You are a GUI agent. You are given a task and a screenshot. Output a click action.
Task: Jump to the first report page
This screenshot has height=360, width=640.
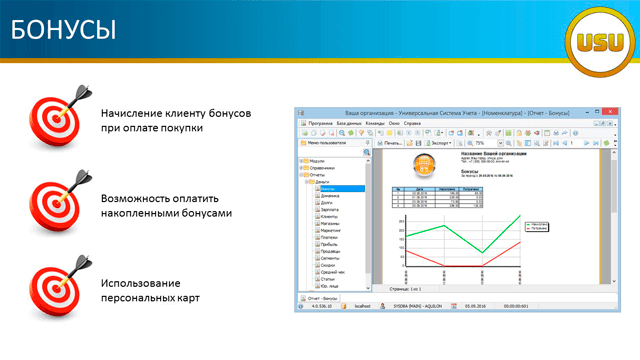tap(556, 143)
